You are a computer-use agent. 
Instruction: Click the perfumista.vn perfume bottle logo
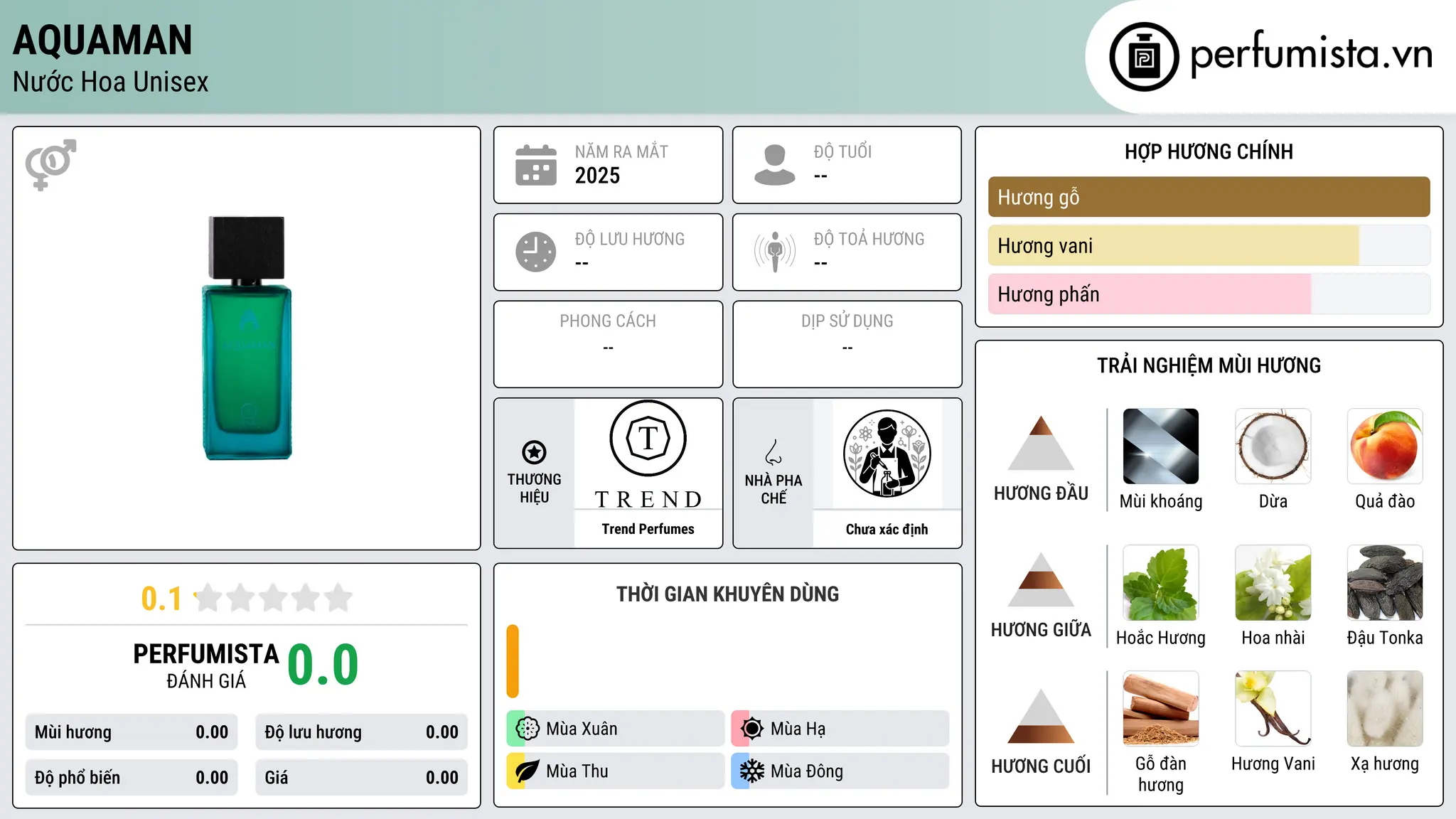[1144, 57]
